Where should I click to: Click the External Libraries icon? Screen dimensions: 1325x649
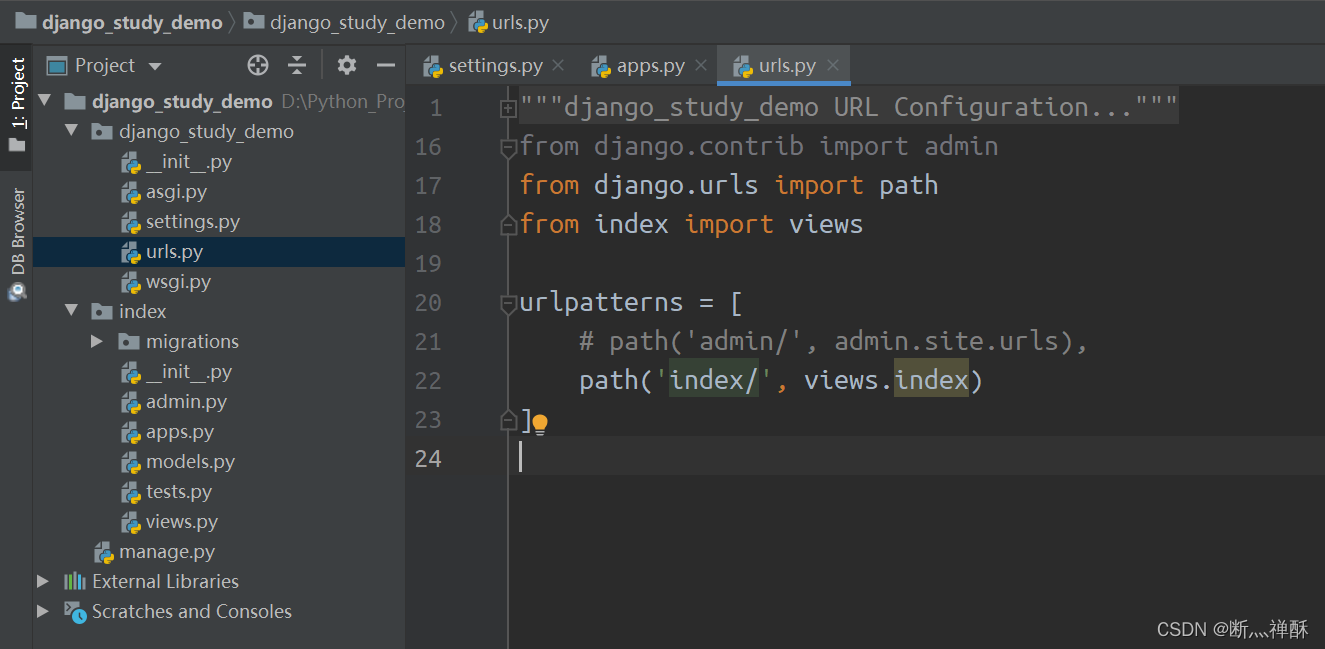click(x=75, y=581)
